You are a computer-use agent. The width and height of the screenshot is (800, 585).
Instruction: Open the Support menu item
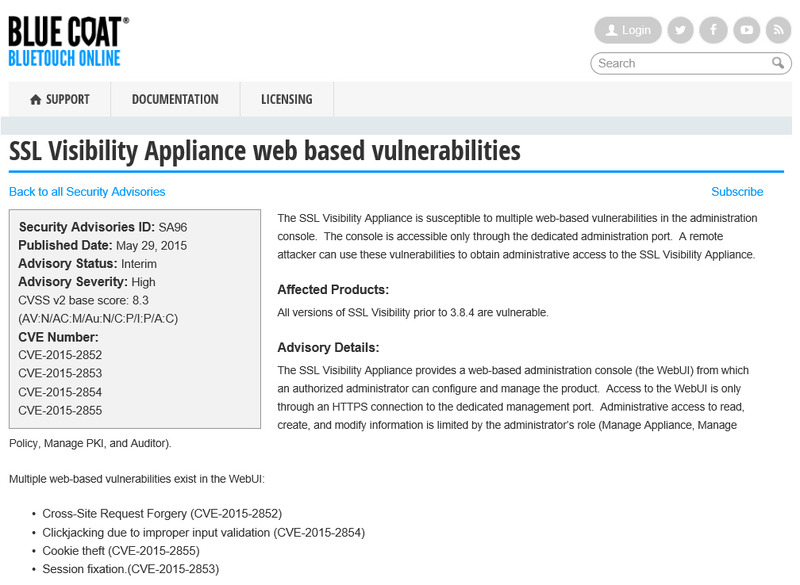point(67,100)
